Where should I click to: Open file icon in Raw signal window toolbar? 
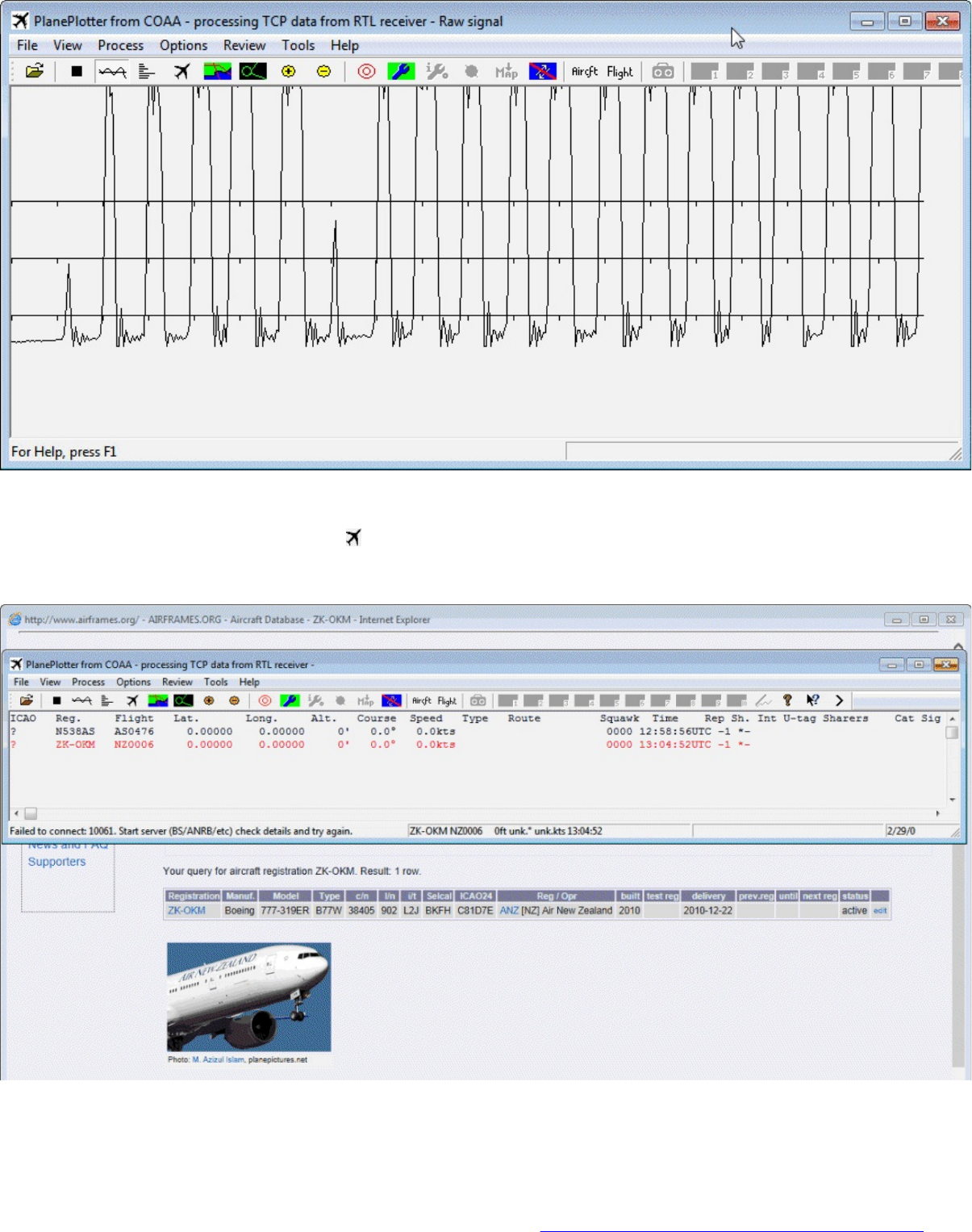[x=34, y=71]
